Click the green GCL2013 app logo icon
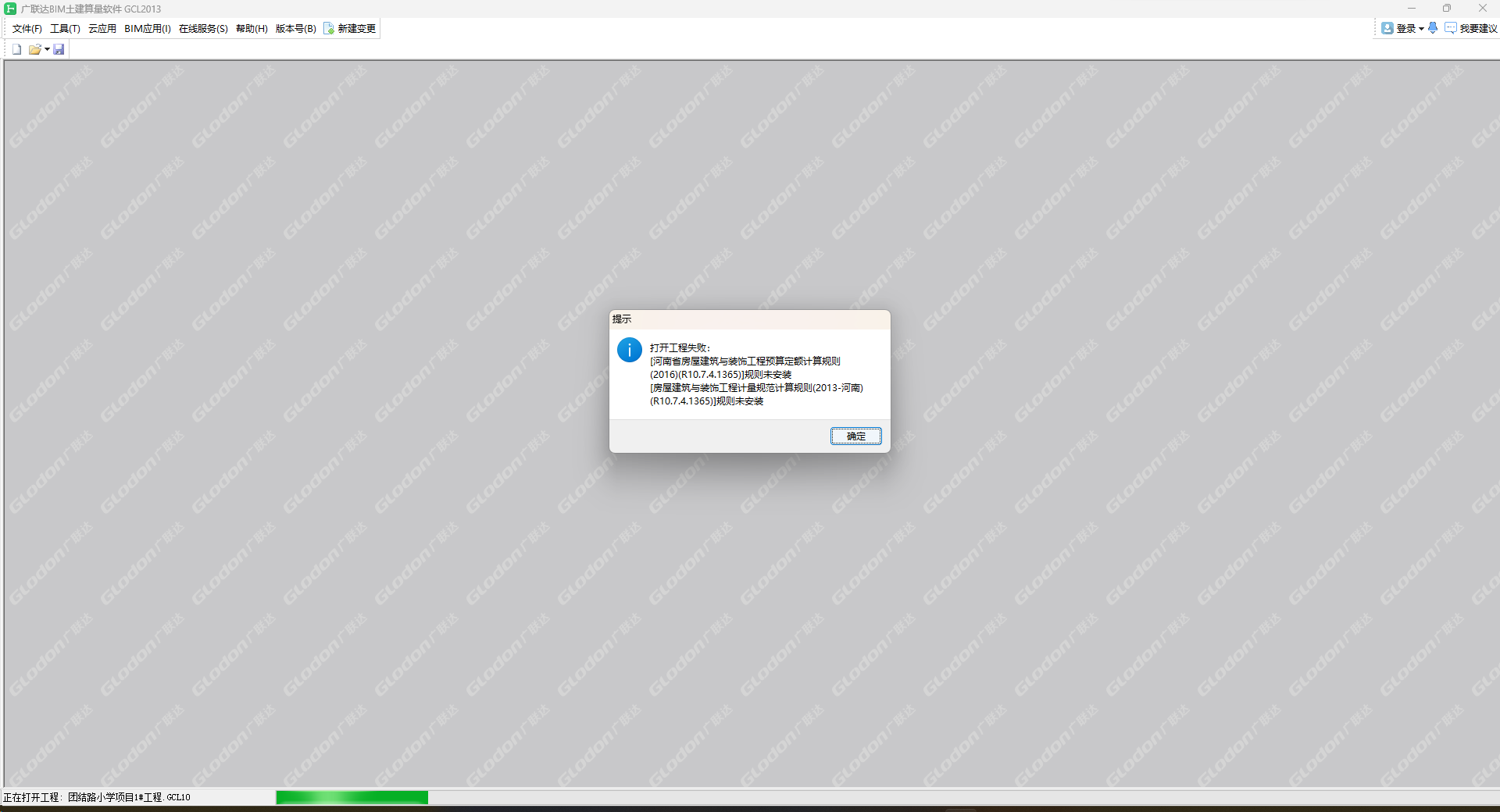 10,9
